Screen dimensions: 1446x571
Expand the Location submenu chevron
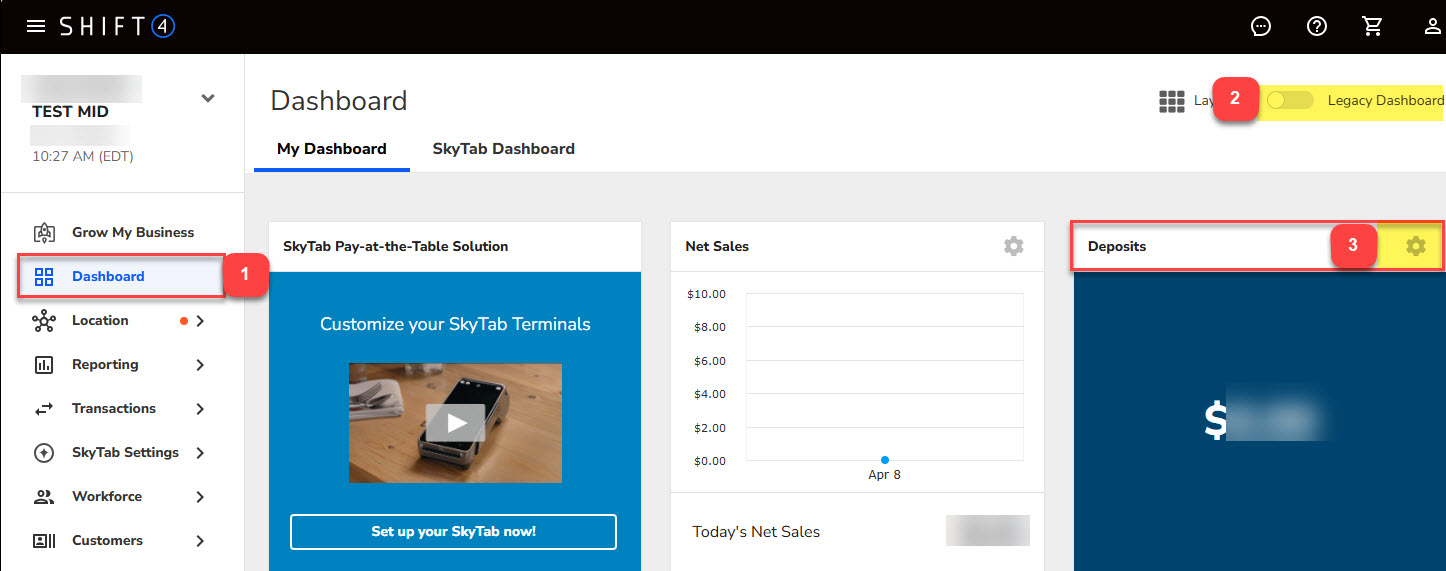tap(200, 321)
